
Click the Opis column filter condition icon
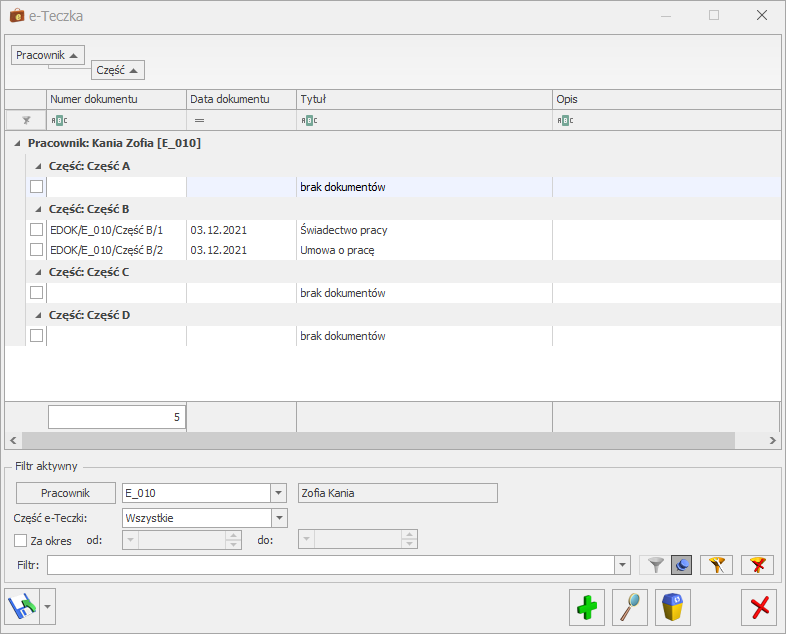(x=565, y=120)
